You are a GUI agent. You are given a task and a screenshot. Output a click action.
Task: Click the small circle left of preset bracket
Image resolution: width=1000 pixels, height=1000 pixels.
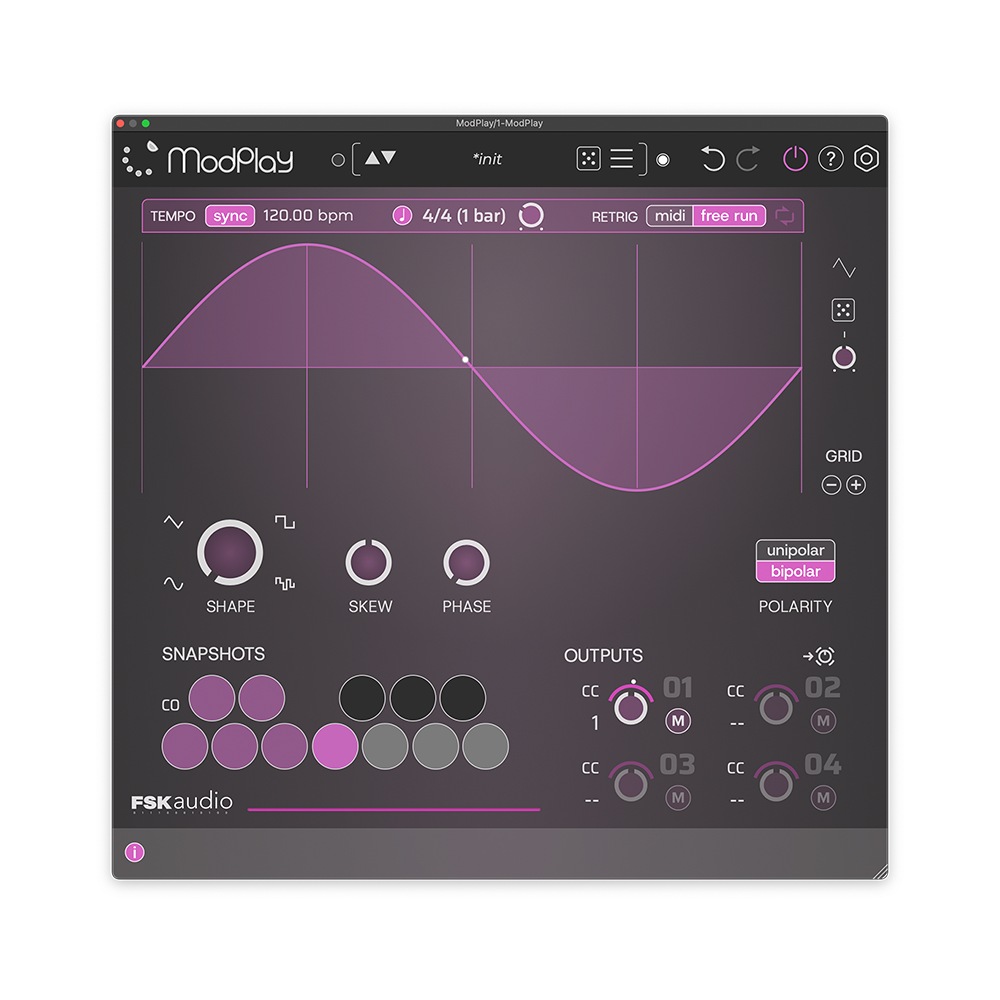pyautogui.click(x=338, y=160)
